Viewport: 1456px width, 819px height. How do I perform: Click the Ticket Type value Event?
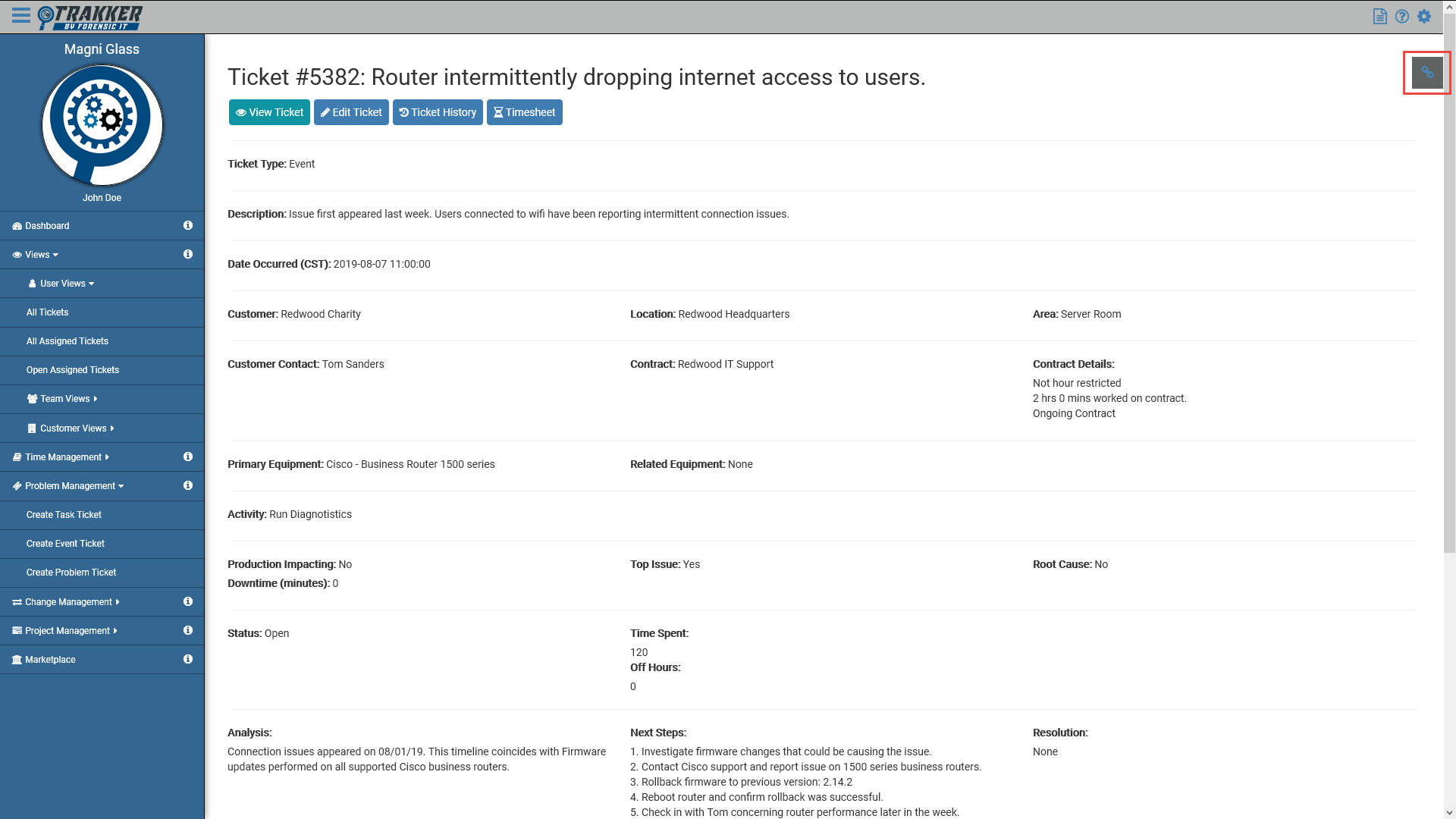click(301, 164)
